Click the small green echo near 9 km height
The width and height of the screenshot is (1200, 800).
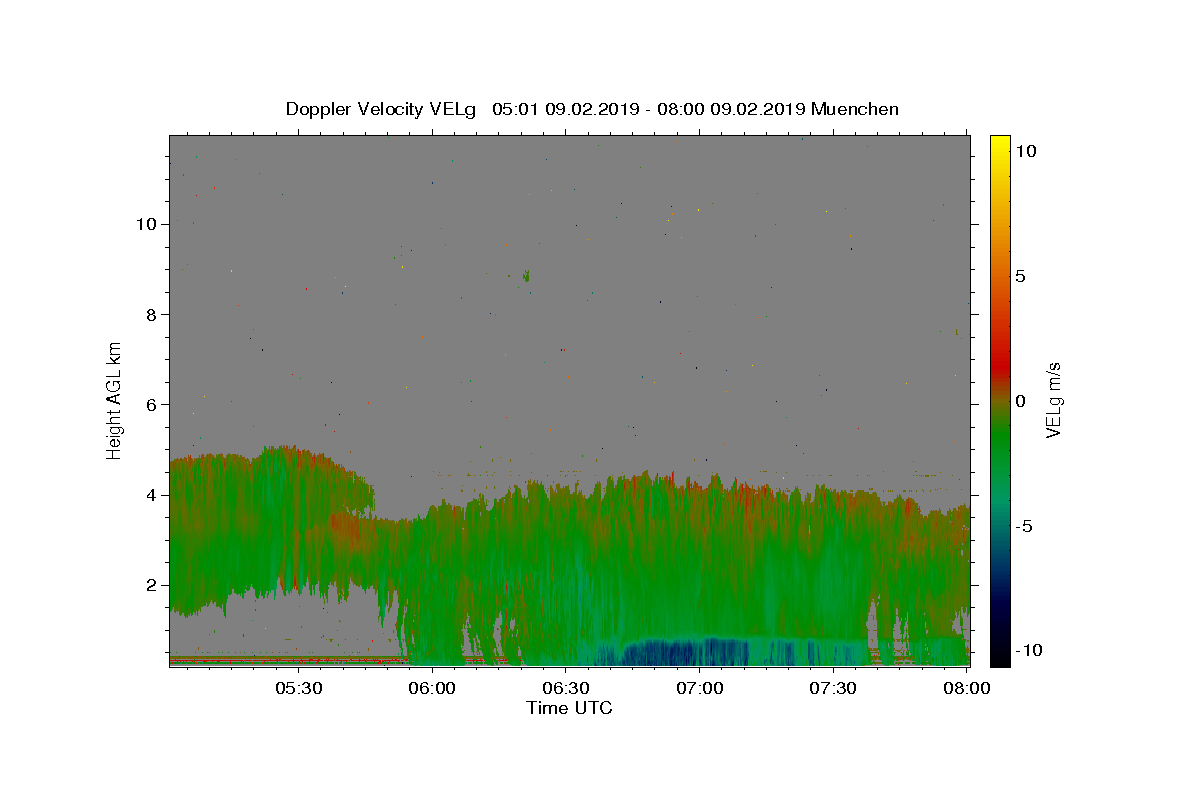[x=526, y=275]
